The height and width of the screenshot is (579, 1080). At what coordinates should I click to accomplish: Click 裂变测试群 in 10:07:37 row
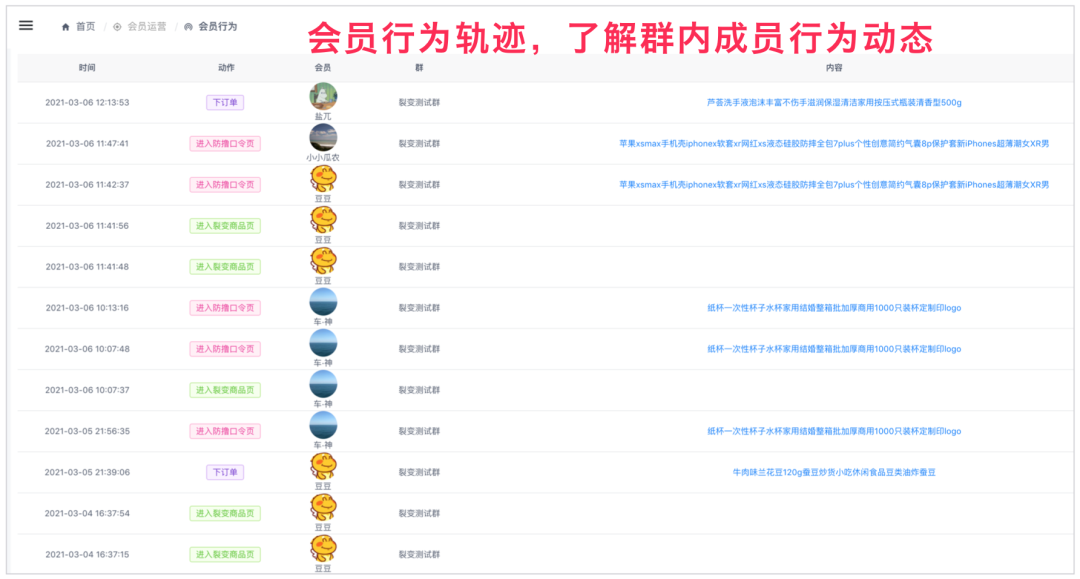coord(419,390)
